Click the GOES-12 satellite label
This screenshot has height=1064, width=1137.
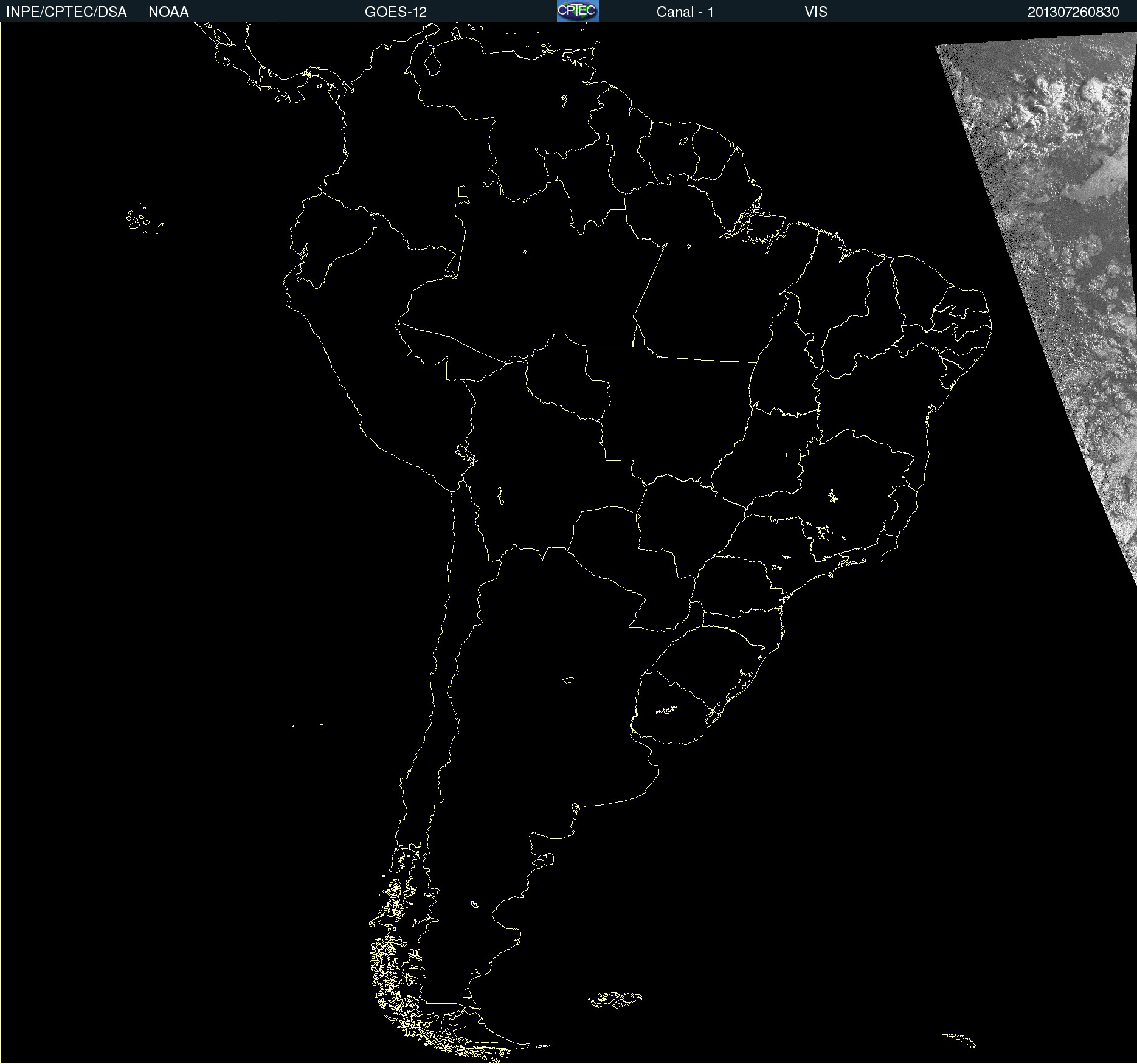396,12
